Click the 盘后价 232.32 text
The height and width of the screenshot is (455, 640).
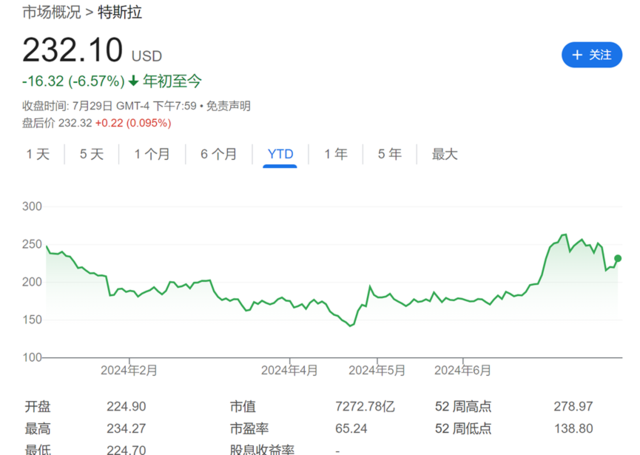pyautogui.click(x=57, y=123)
